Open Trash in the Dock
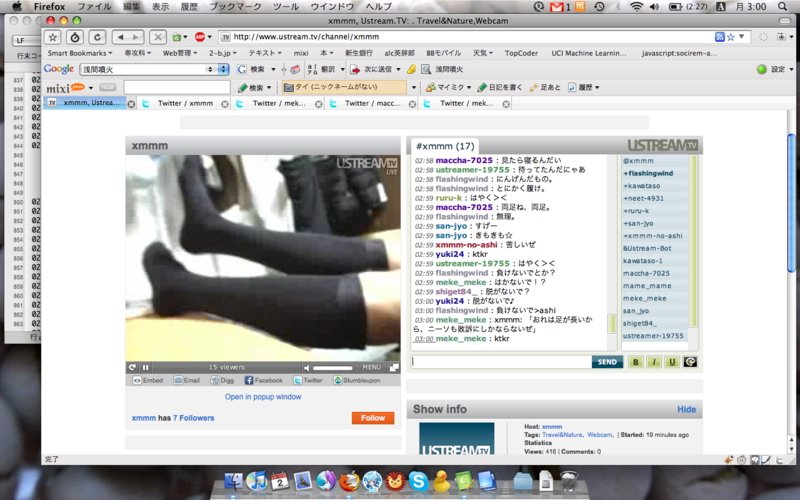Image resolution: width=800 pixels, height=500 pixels. coord(568,481)
